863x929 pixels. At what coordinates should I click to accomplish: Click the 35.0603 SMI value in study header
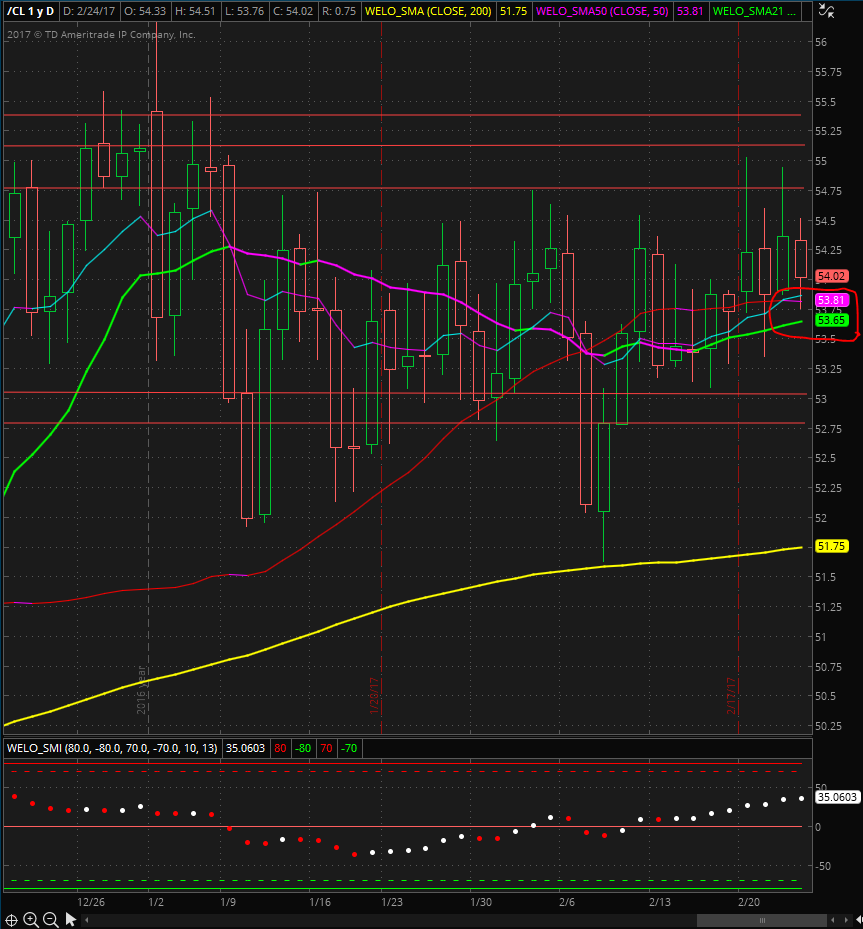tap(245, 748)
